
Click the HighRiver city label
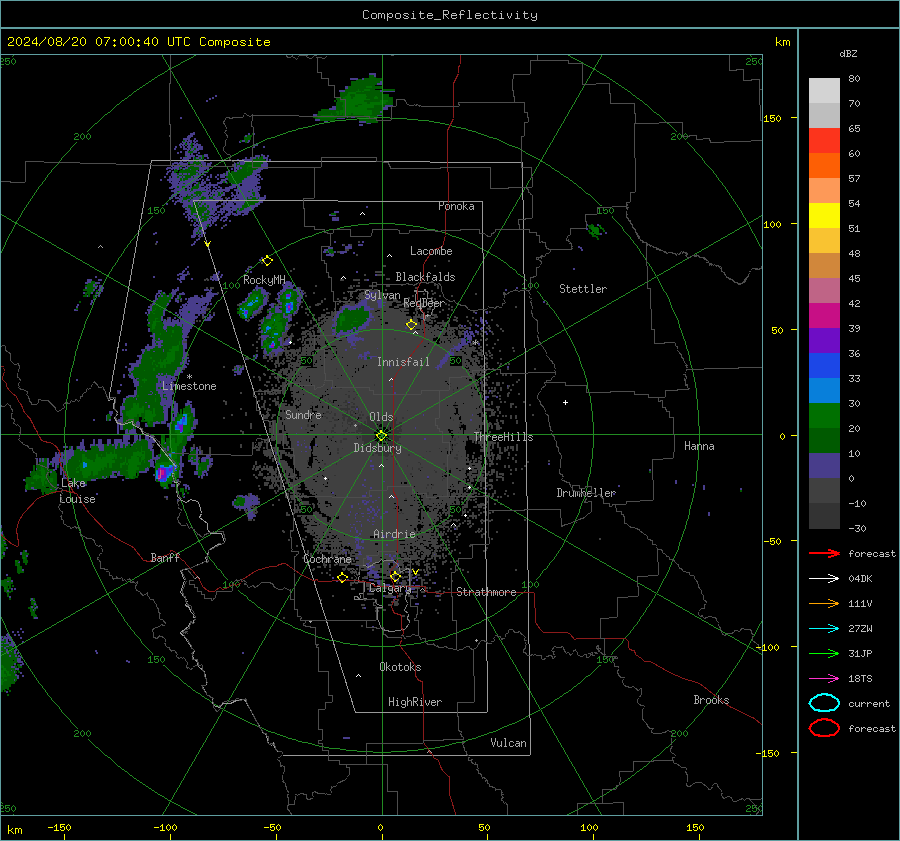tap(415, 702)
